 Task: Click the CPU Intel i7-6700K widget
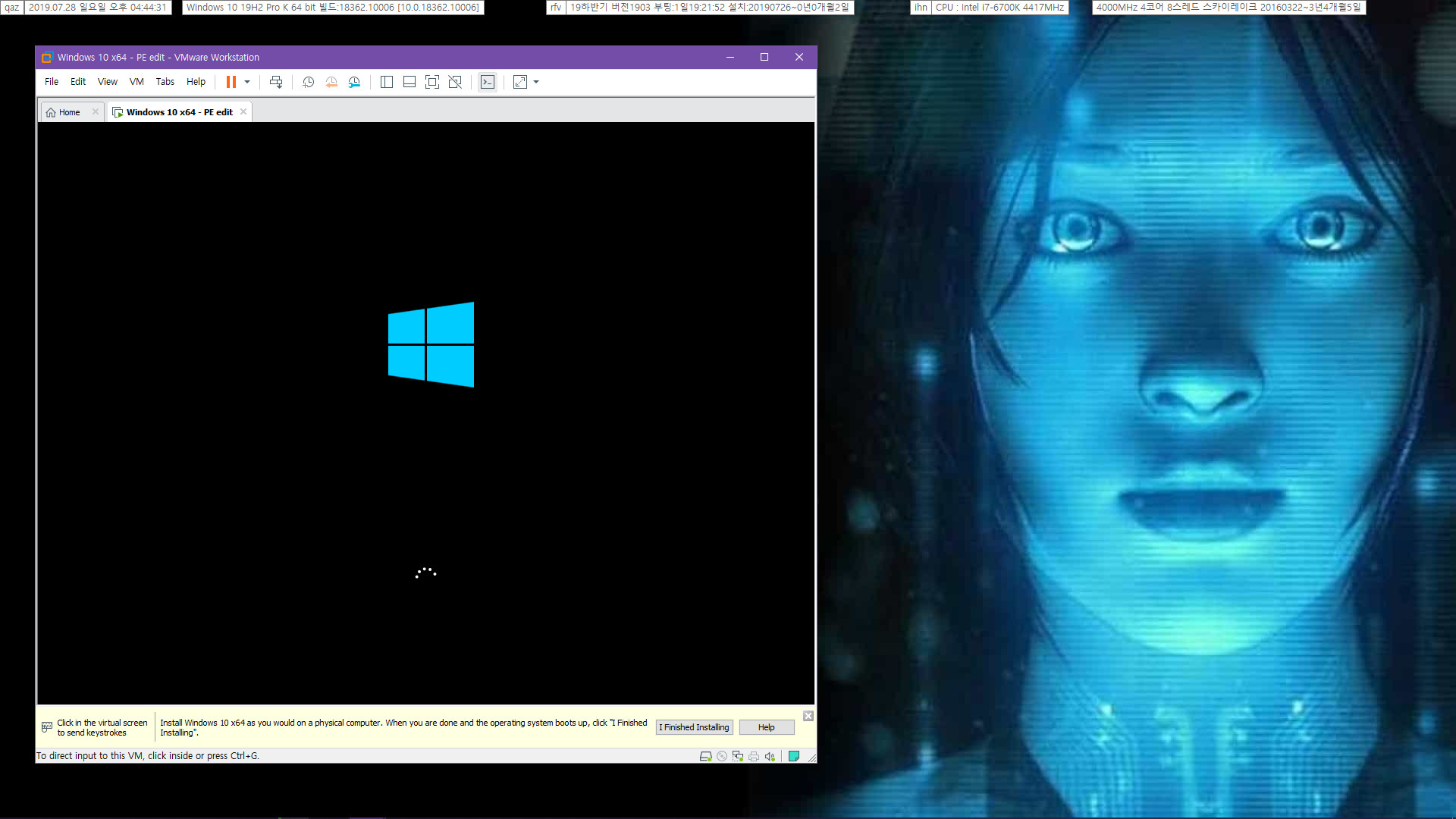(x=1000, y=8)
